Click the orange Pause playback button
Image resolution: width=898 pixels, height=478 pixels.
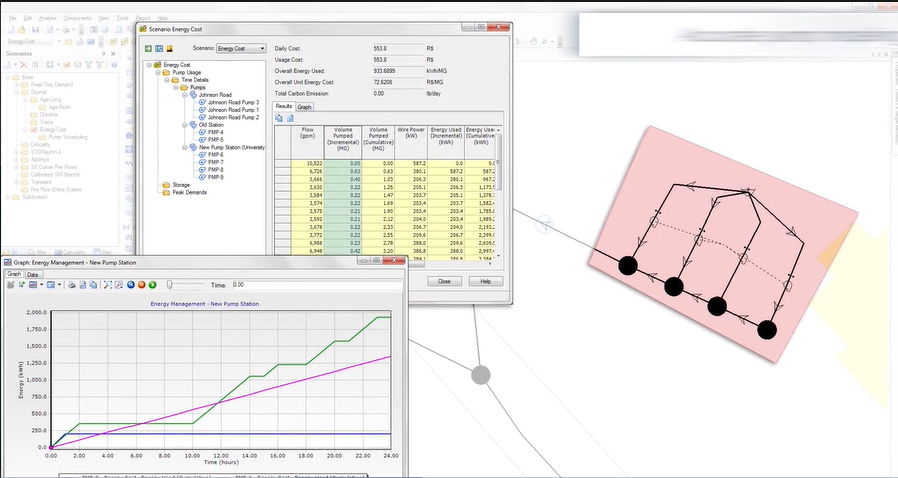[141, 285]
